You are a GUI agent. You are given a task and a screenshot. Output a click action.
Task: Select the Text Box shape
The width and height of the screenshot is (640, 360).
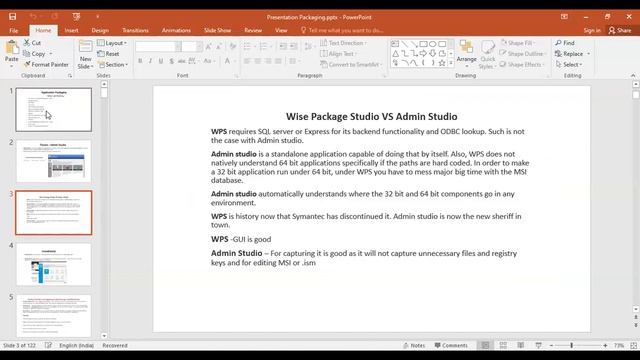pyautogui.click(x=395, y=44)
